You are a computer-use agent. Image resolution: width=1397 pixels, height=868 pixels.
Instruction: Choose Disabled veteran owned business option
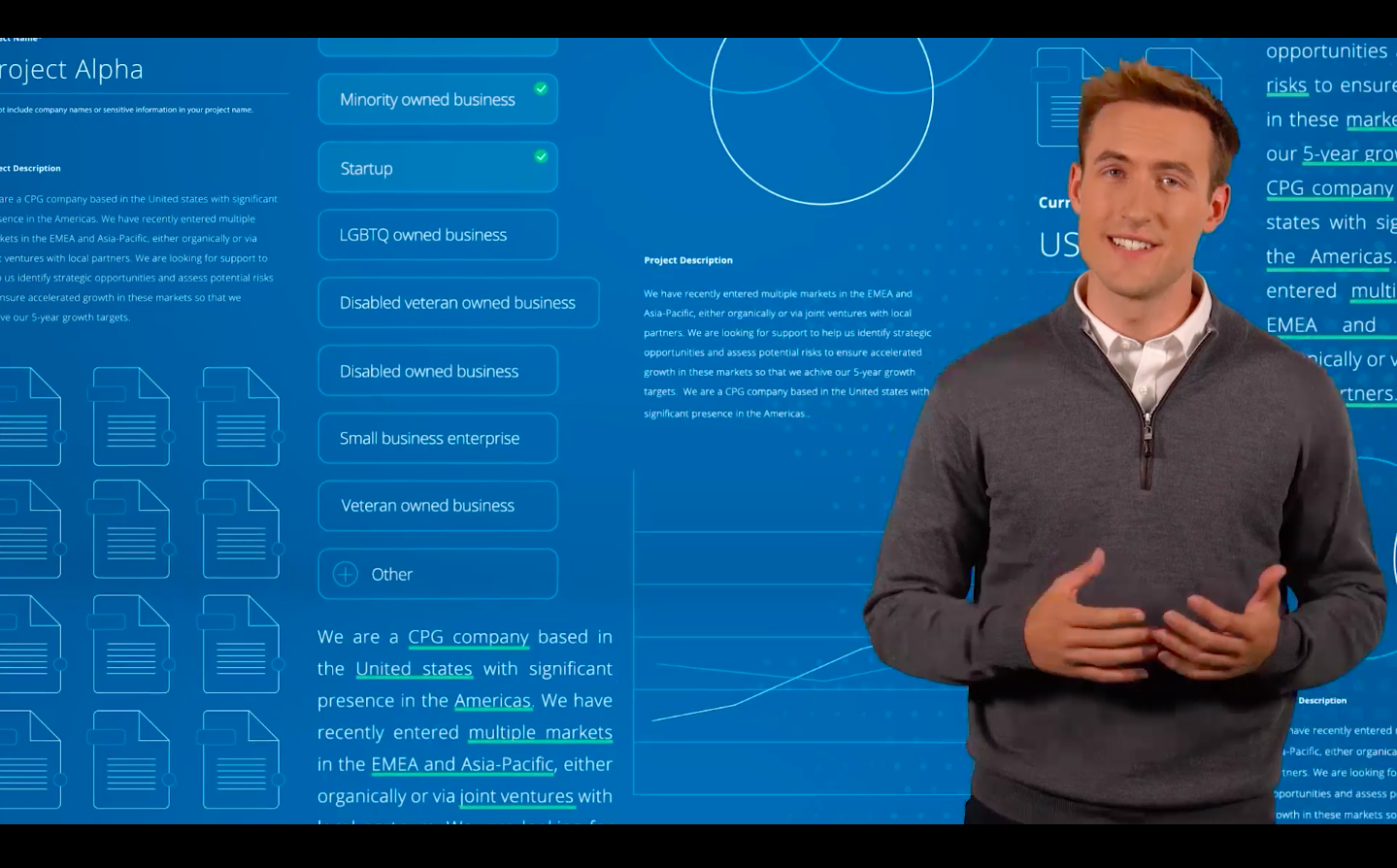457,303
